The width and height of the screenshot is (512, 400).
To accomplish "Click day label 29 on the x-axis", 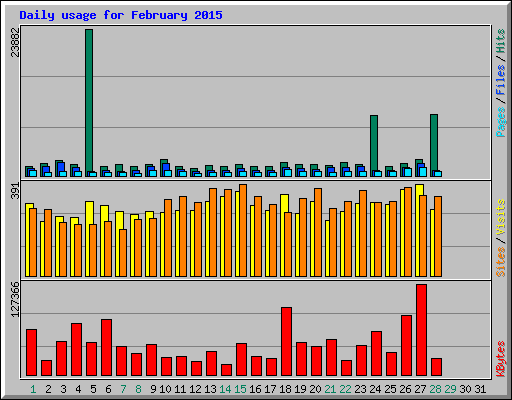I will point(450,389).
